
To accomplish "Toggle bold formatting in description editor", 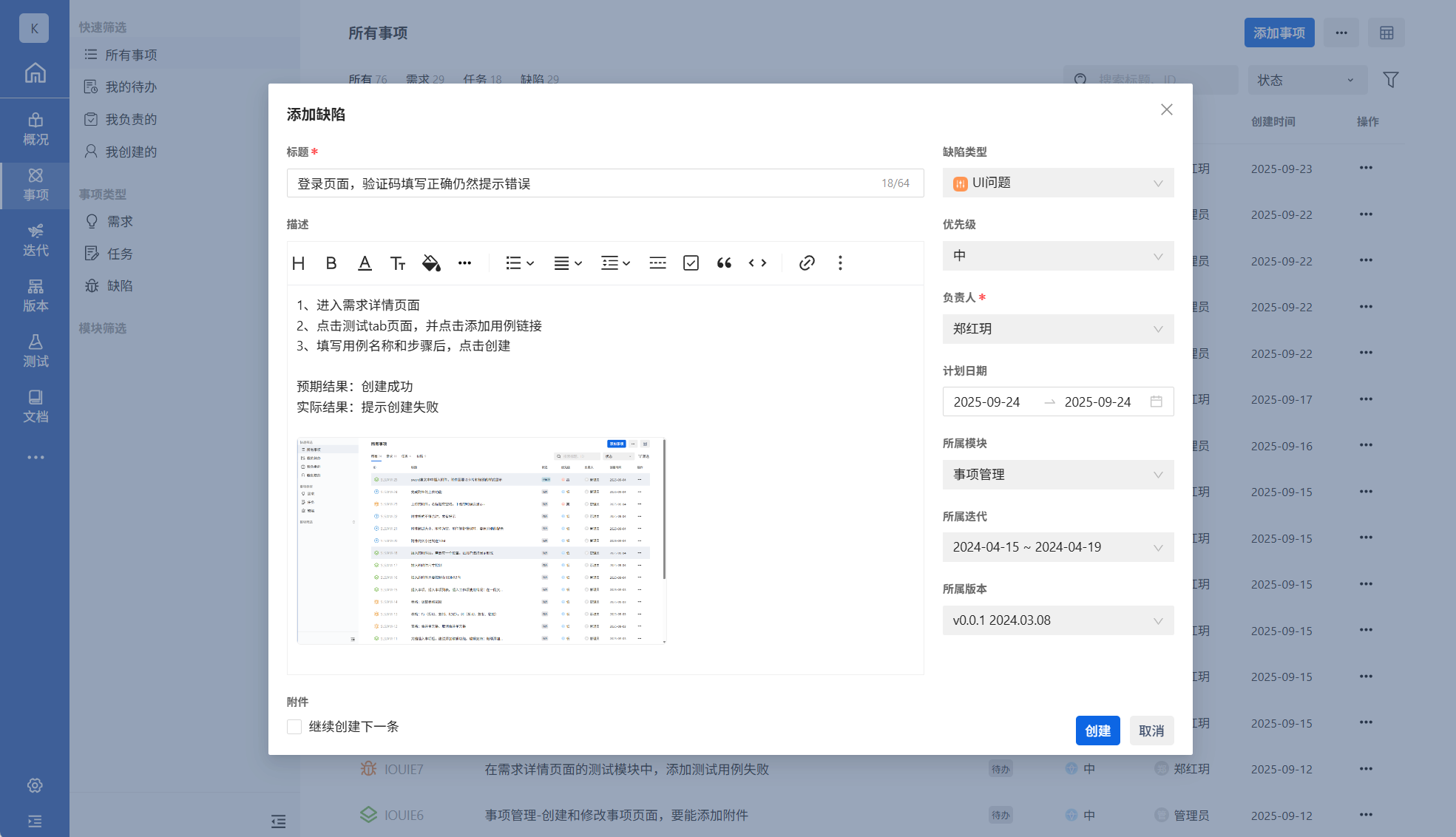I will 331,263.
